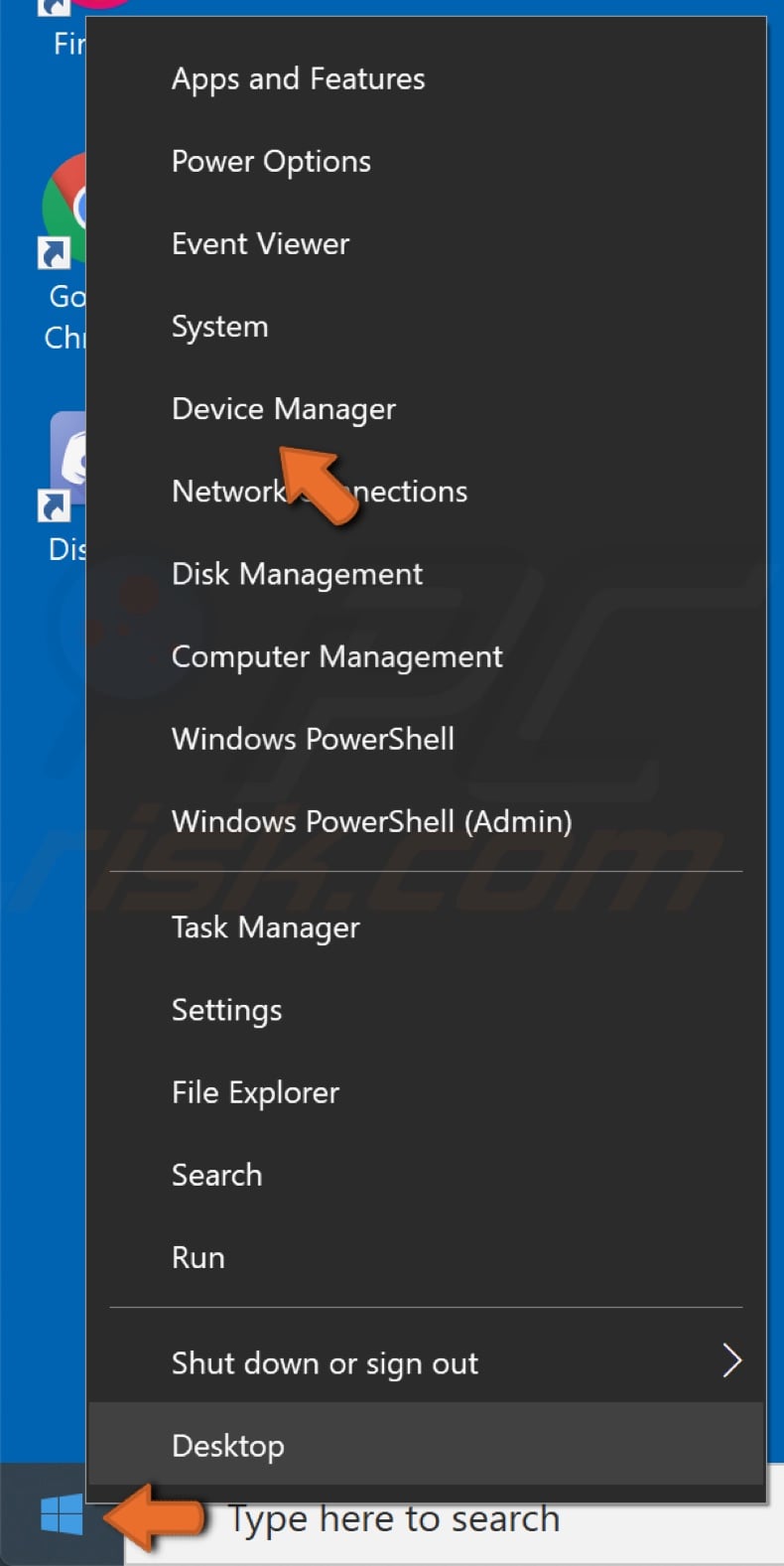
Task: Open Computer Management
Action: coord(336,656)
